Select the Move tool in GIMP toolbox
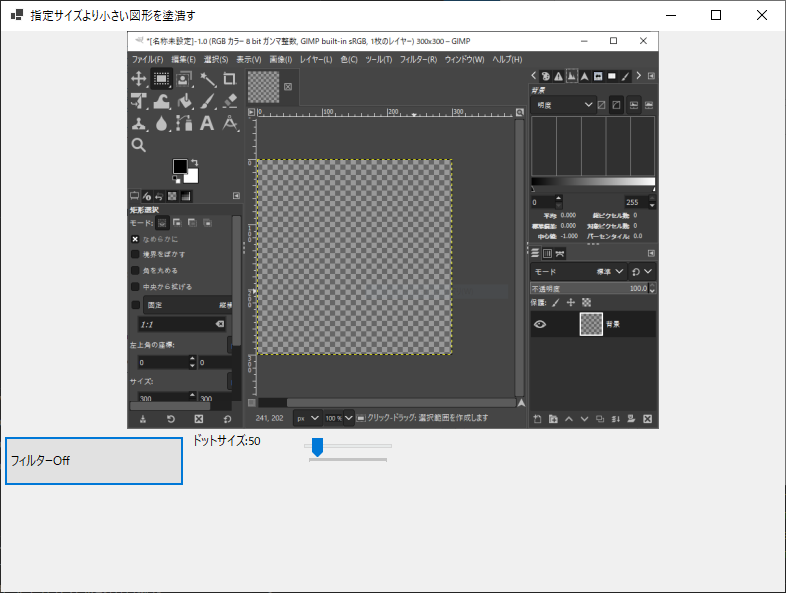The height and width of the screenshot is (593, 786). pyautogui.click(x=139, y=79)
